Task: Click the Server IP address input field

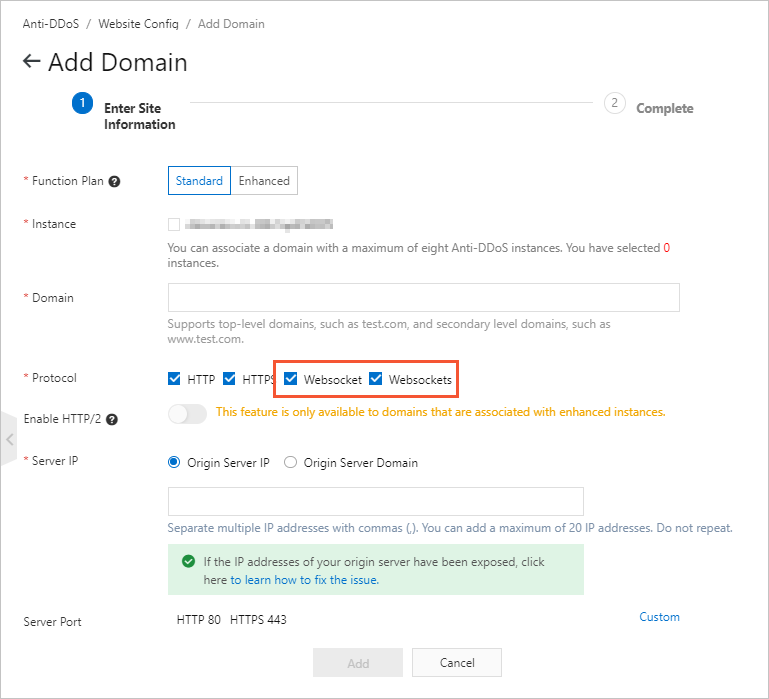Action: coord(375,502)
